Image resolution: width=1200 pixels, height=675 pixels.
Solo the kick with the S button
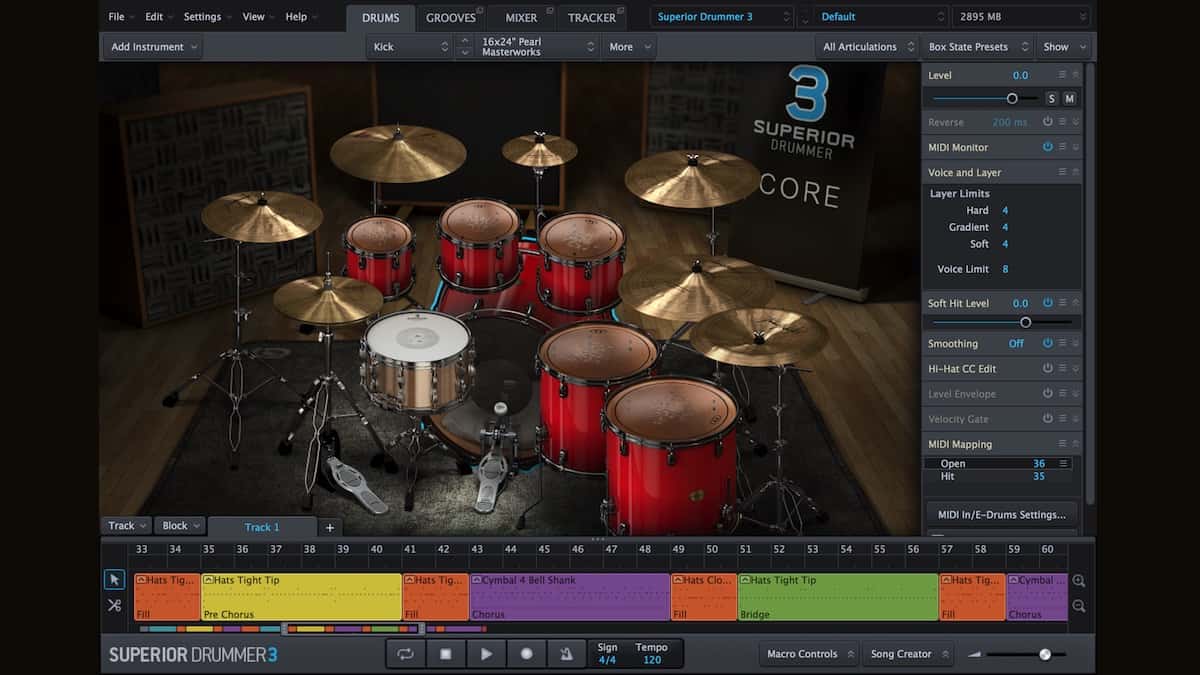1051,97
